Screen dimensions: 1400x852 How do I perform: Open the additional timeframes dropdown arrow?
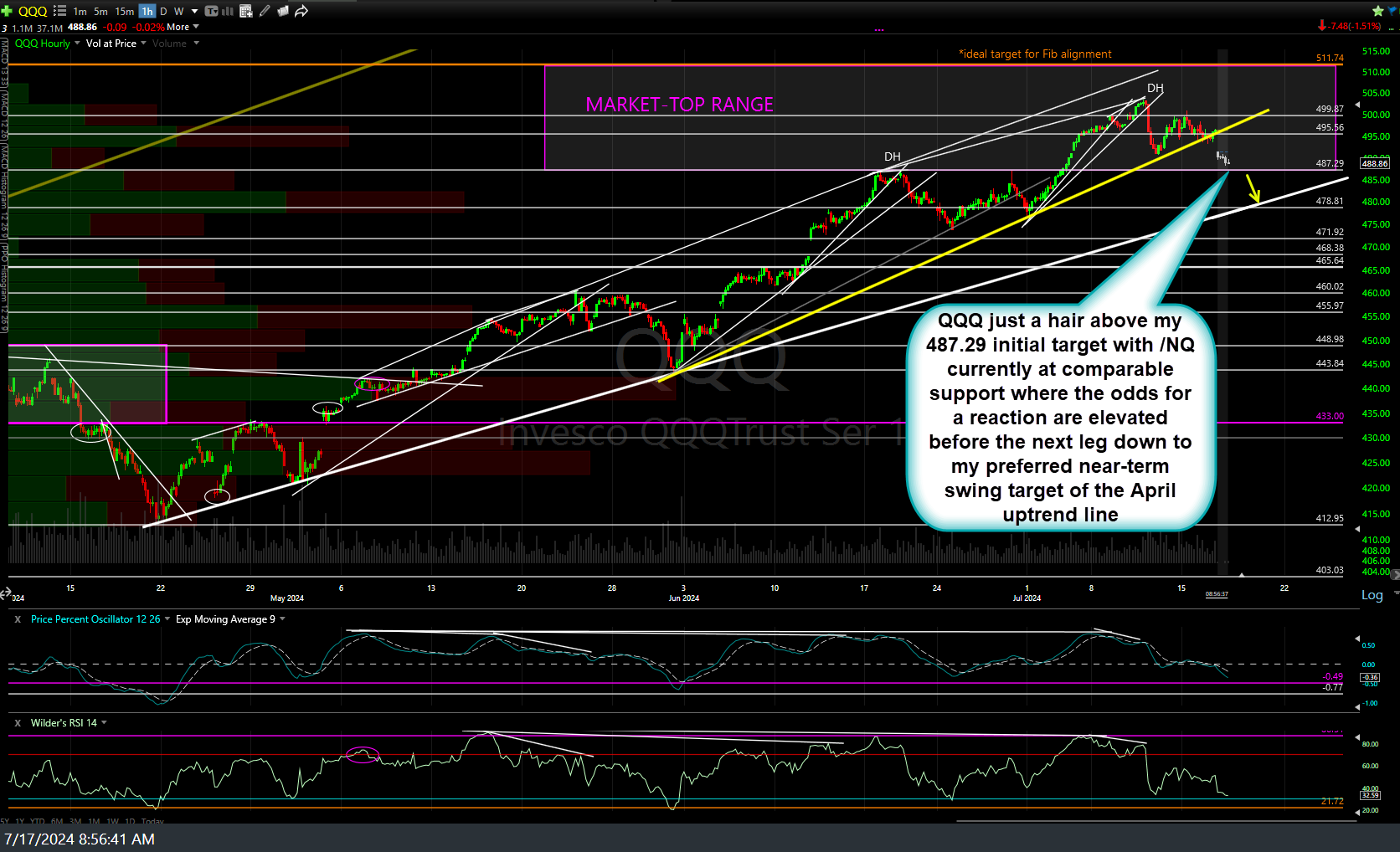[x=195, y=11]
